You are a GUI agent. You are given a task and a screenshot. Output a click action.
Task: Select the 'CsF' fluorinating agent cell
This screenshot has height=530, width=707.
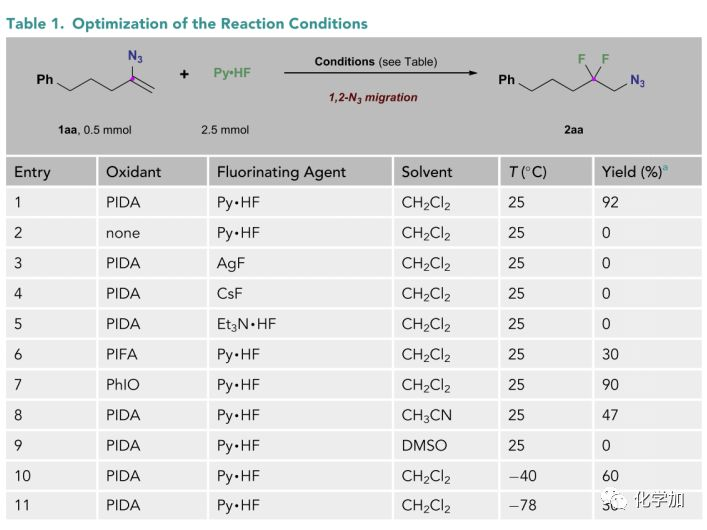[231, 294]
